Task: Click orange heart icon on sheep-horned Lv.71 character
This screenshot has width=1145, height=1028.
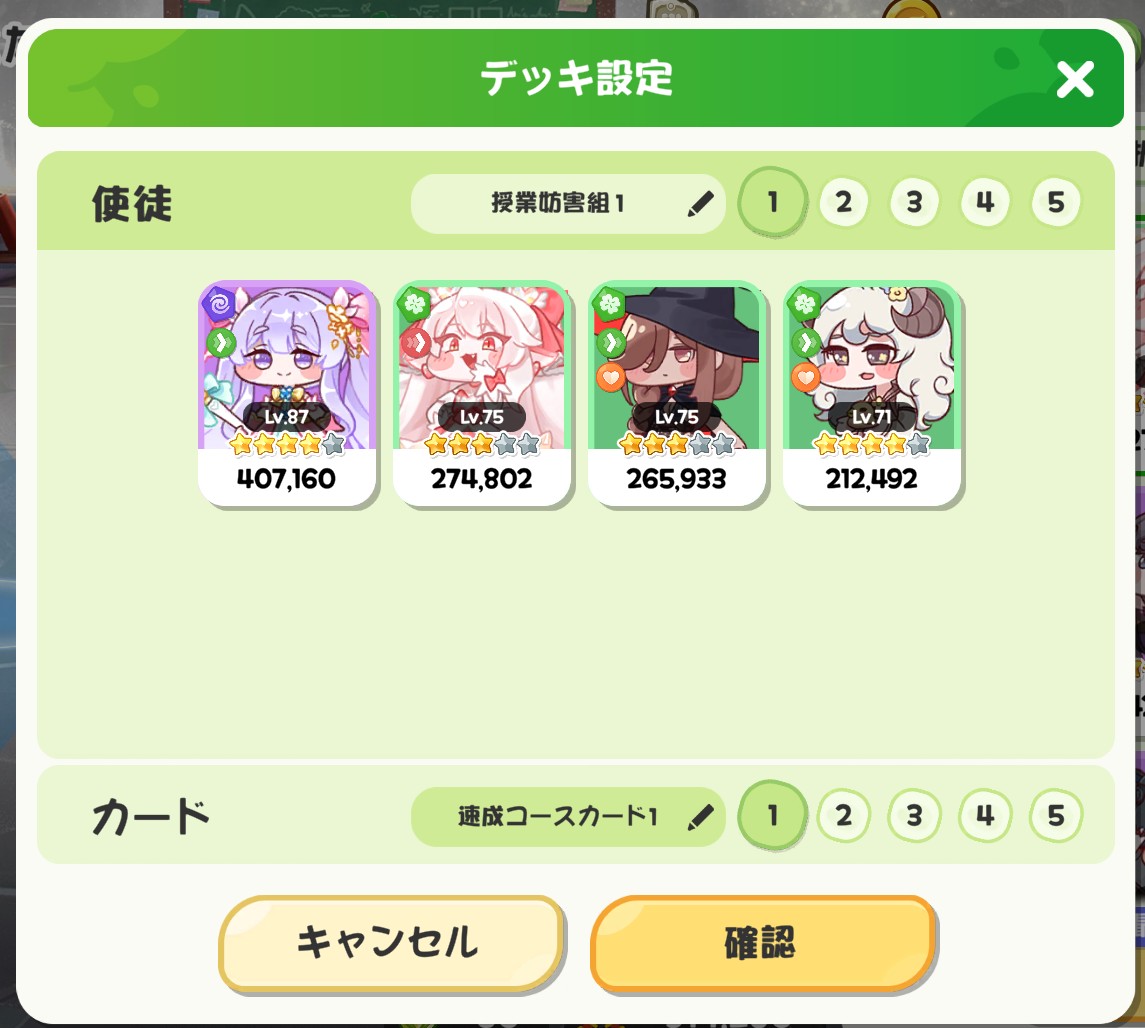Action: tap(805, 377)
